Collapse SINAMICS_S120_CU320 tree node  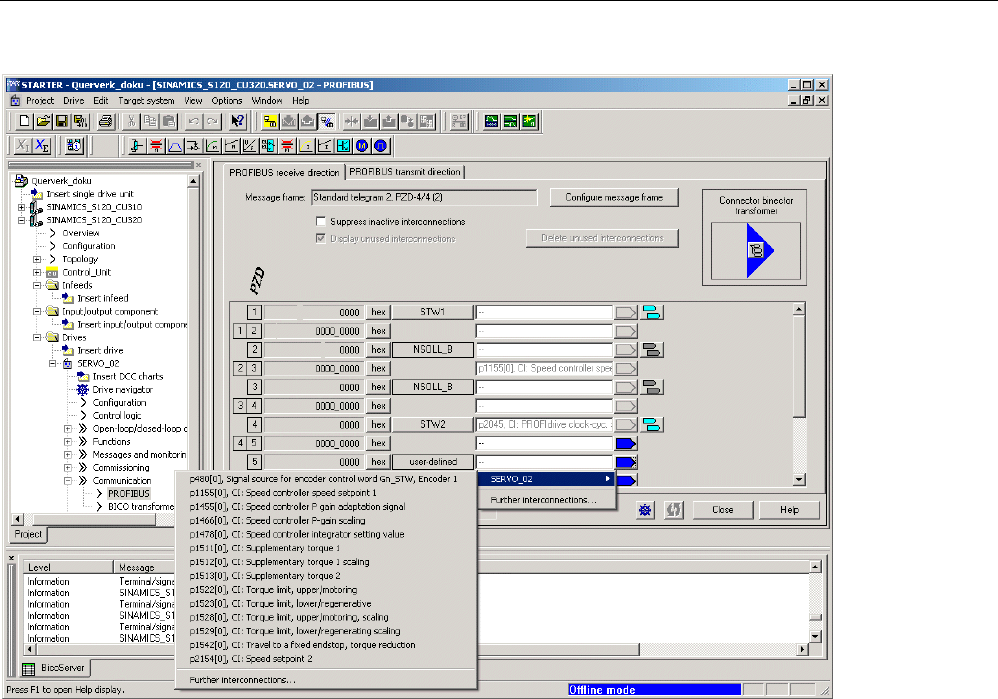(x=22, y=220)
